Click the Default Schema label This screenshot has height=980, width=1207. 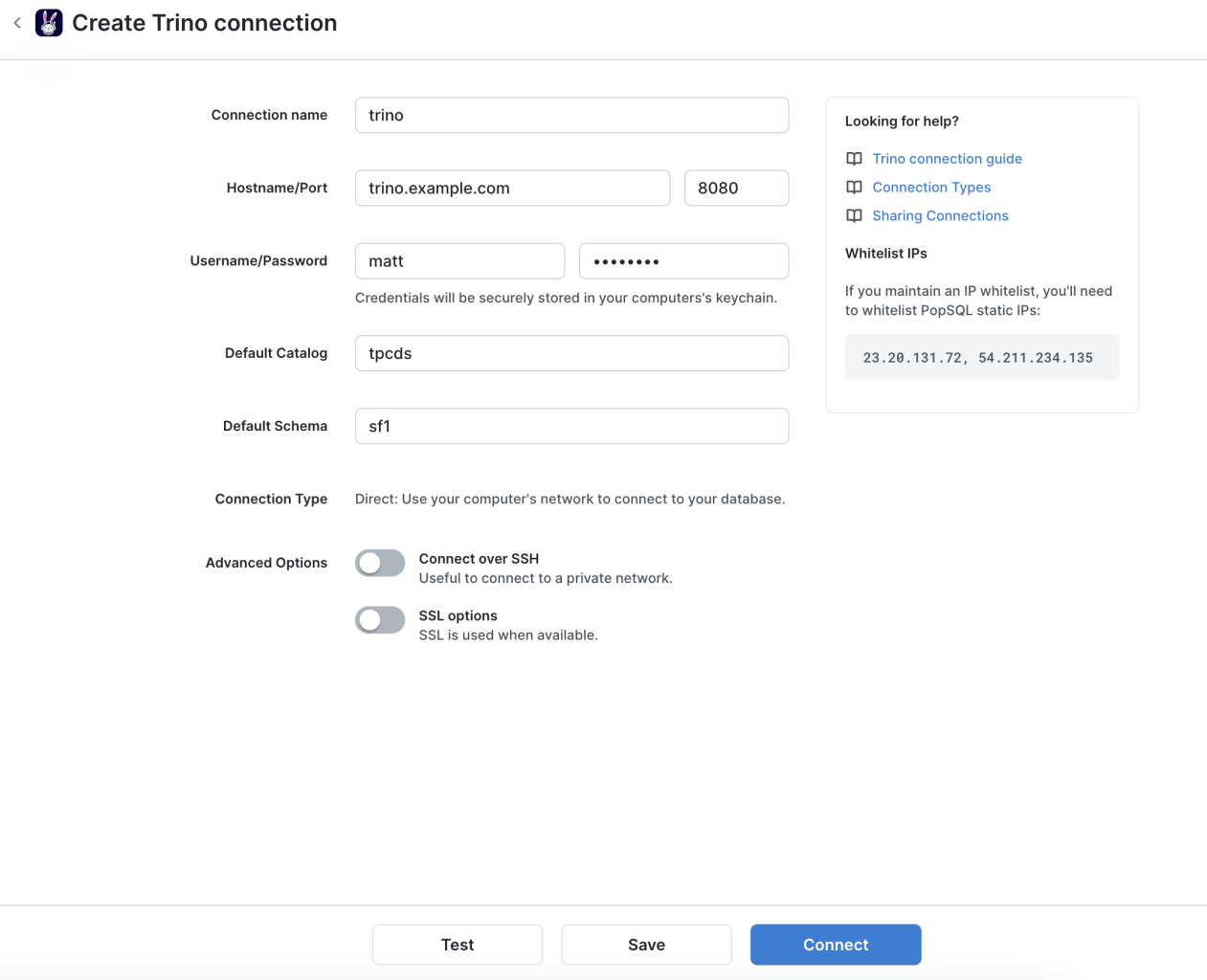point(275,426)
